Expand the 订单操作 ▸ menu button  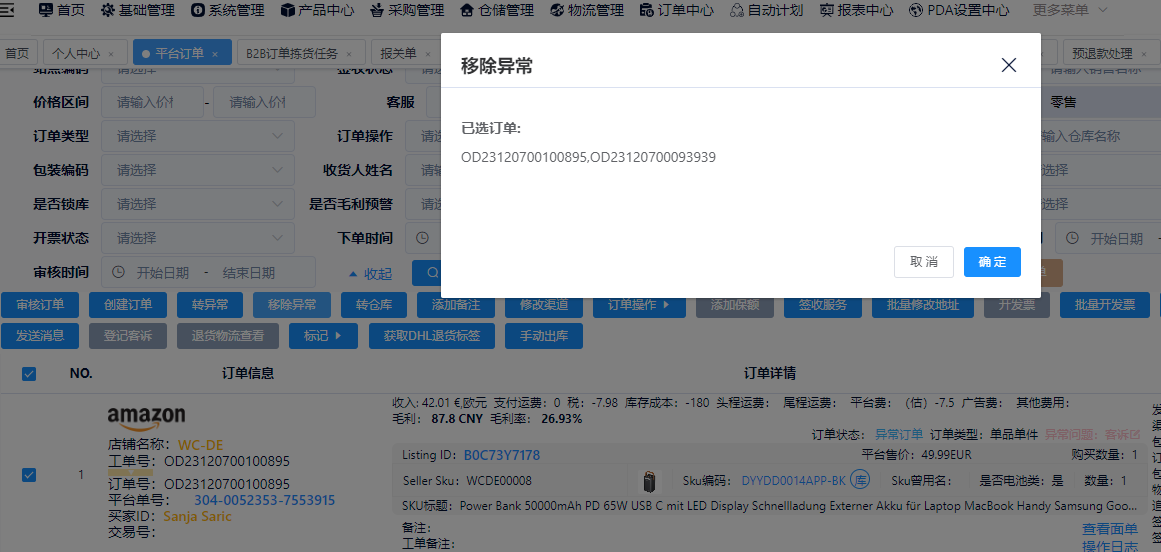(639, 305)
